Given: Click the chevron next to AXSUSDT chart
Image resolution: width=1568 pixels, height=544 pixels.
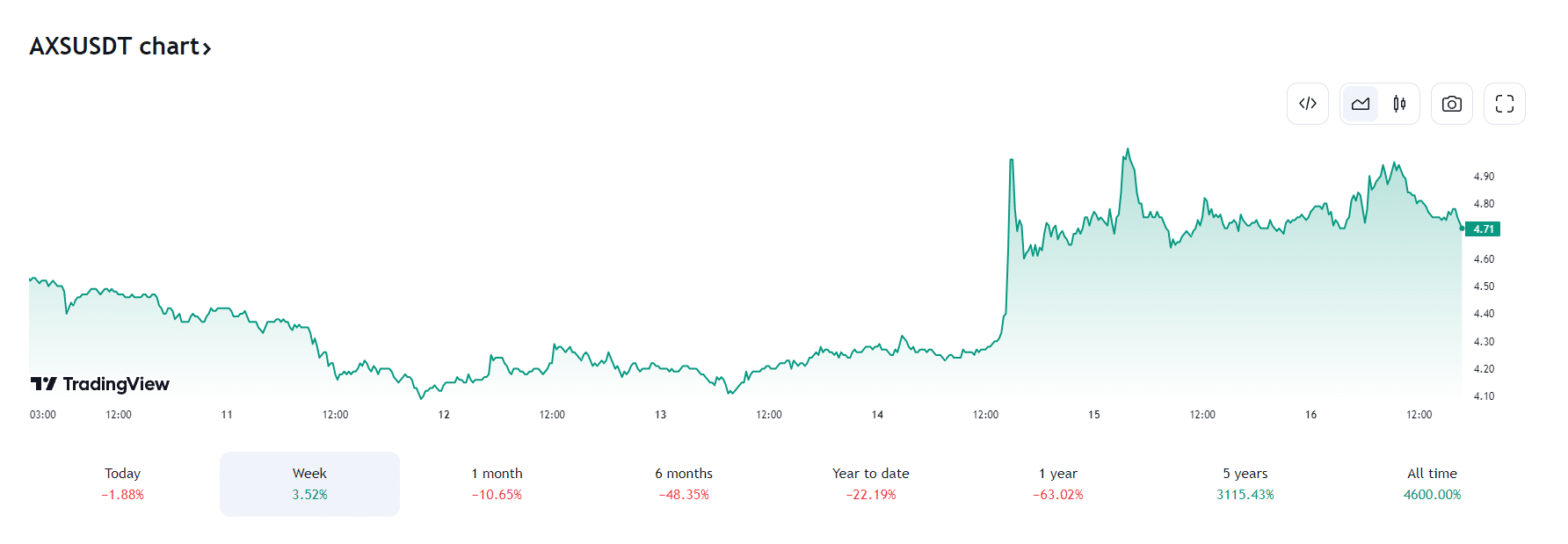Looking at the screenshot, I should (x=207, y=48).
